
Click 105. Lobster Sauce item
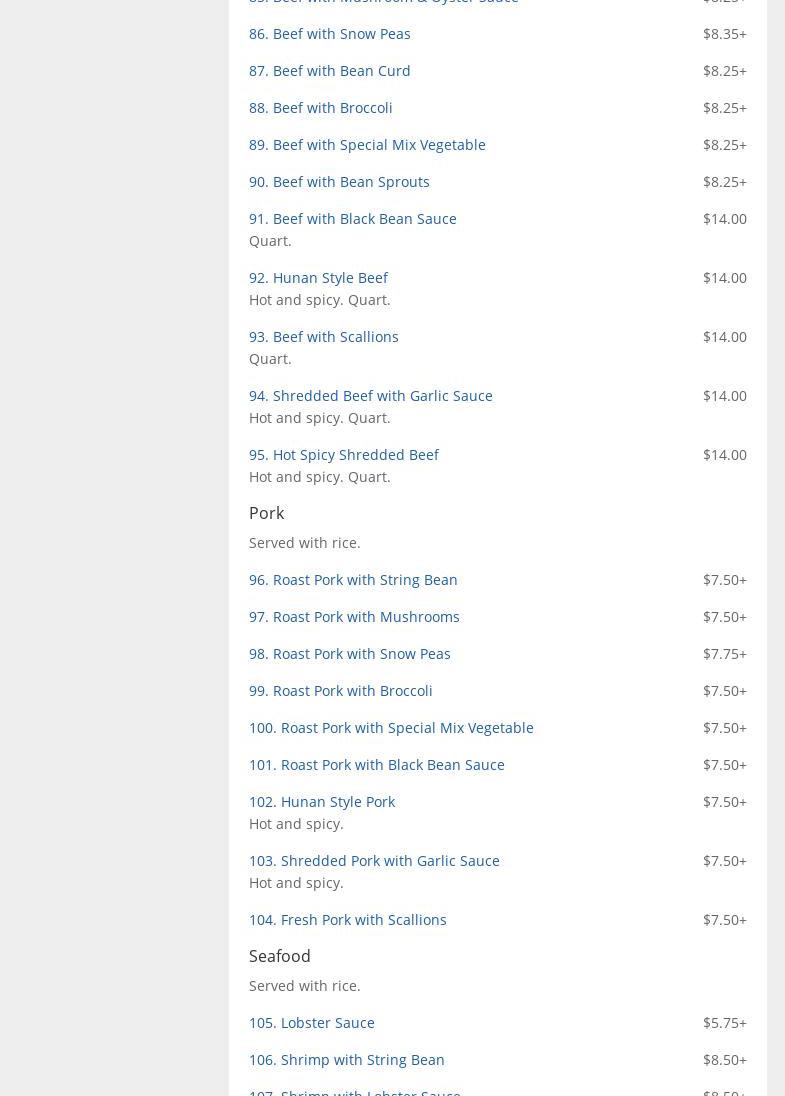pos(311,1023)
